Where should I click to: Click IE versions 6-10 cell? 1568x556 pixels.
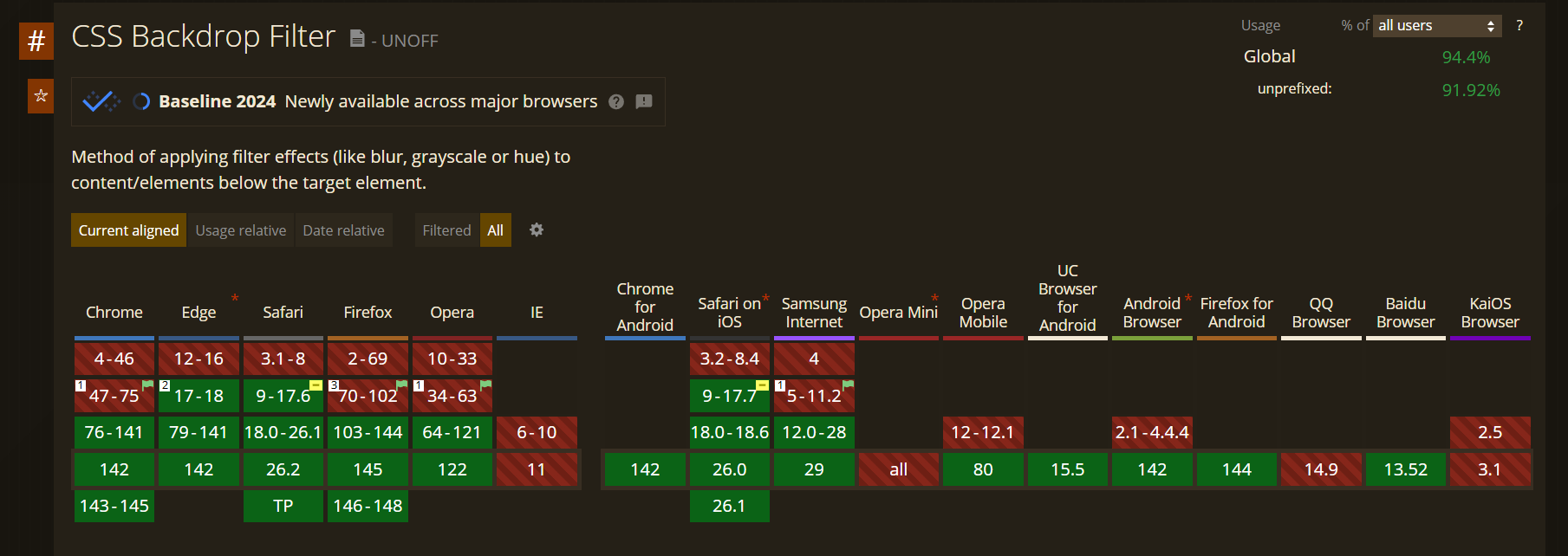click(537, 432)
